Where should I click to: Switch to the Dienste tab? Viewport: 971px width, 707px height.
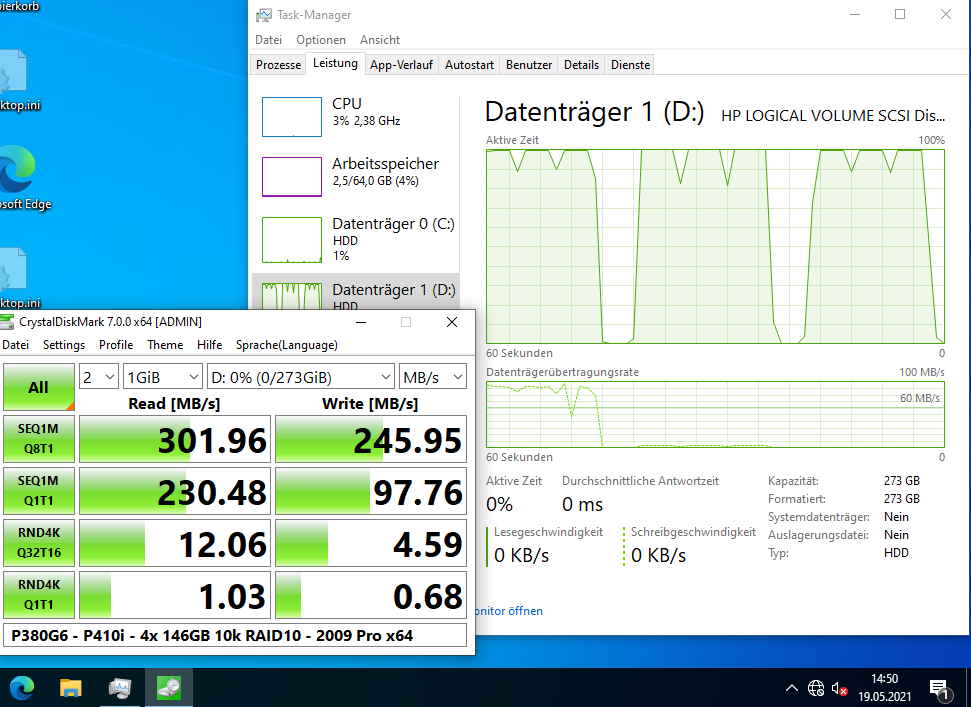click(x=630, y=65)
